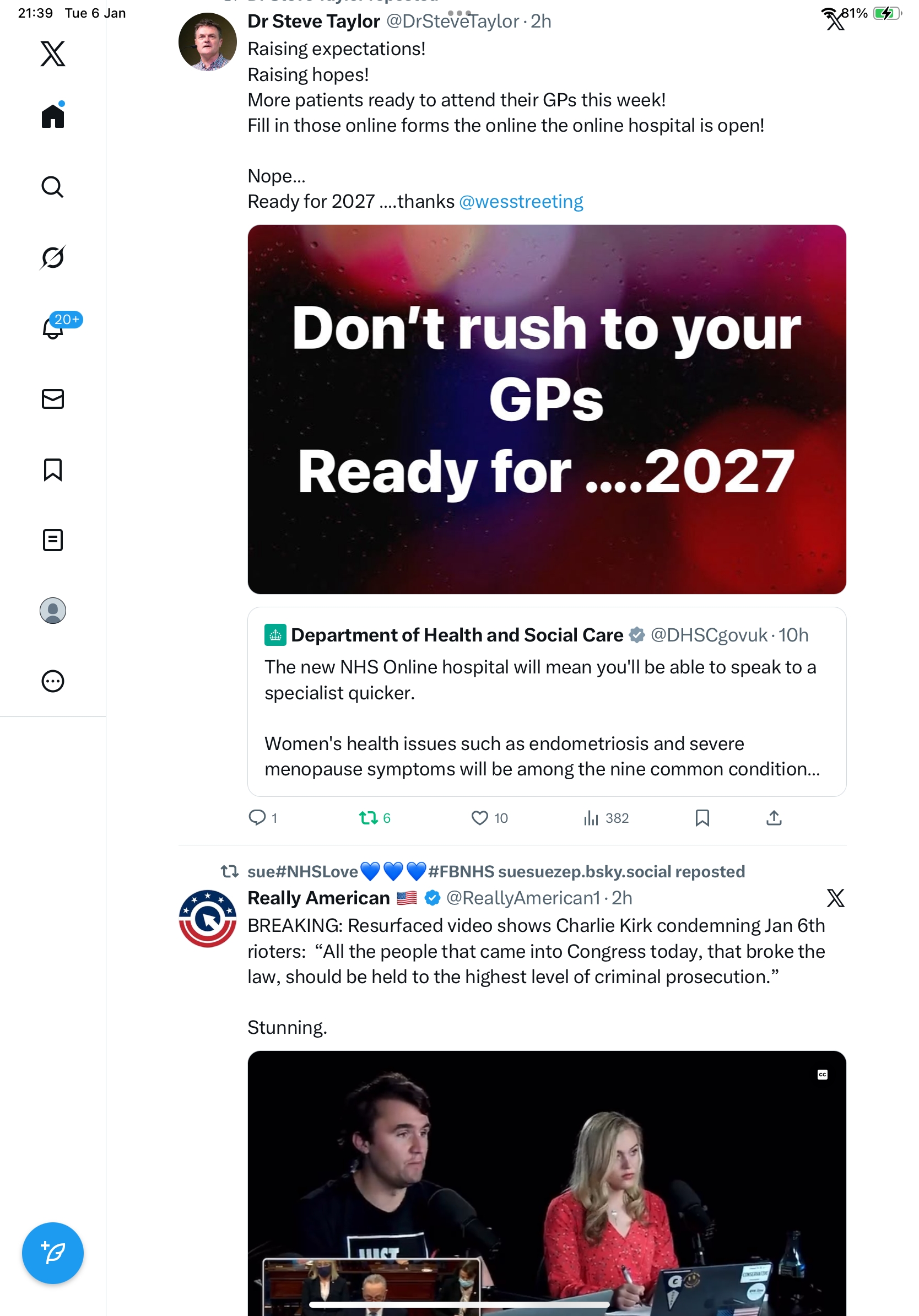Expand the More circle menu in sidebar

coord(53,681)
